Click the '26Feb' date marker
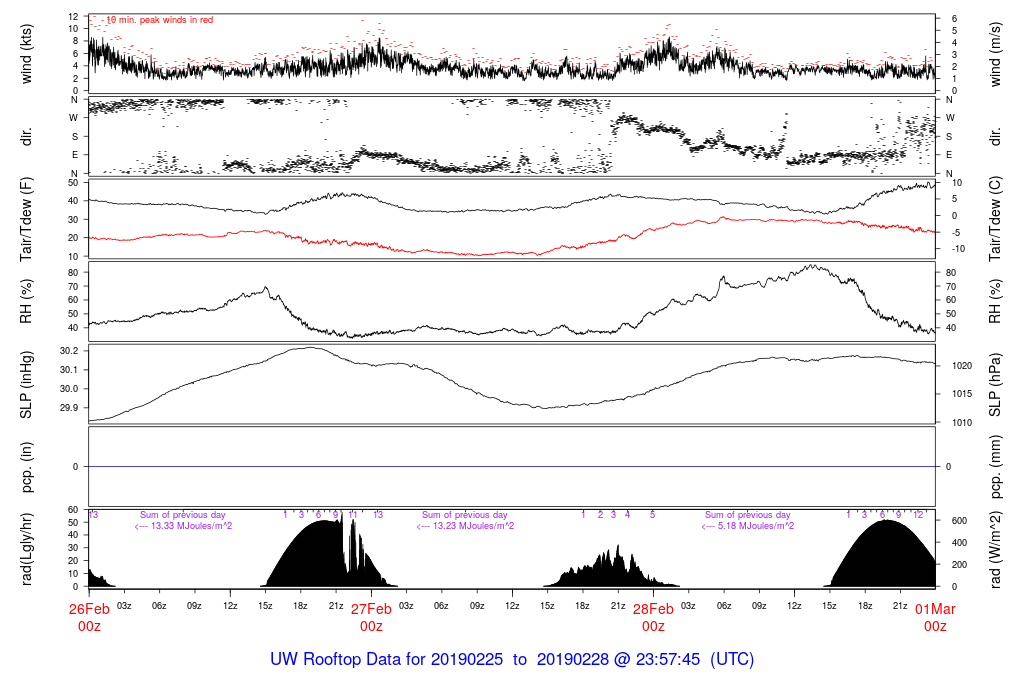This screenshot has width=1024, height=700. click(x=89, y=609)
